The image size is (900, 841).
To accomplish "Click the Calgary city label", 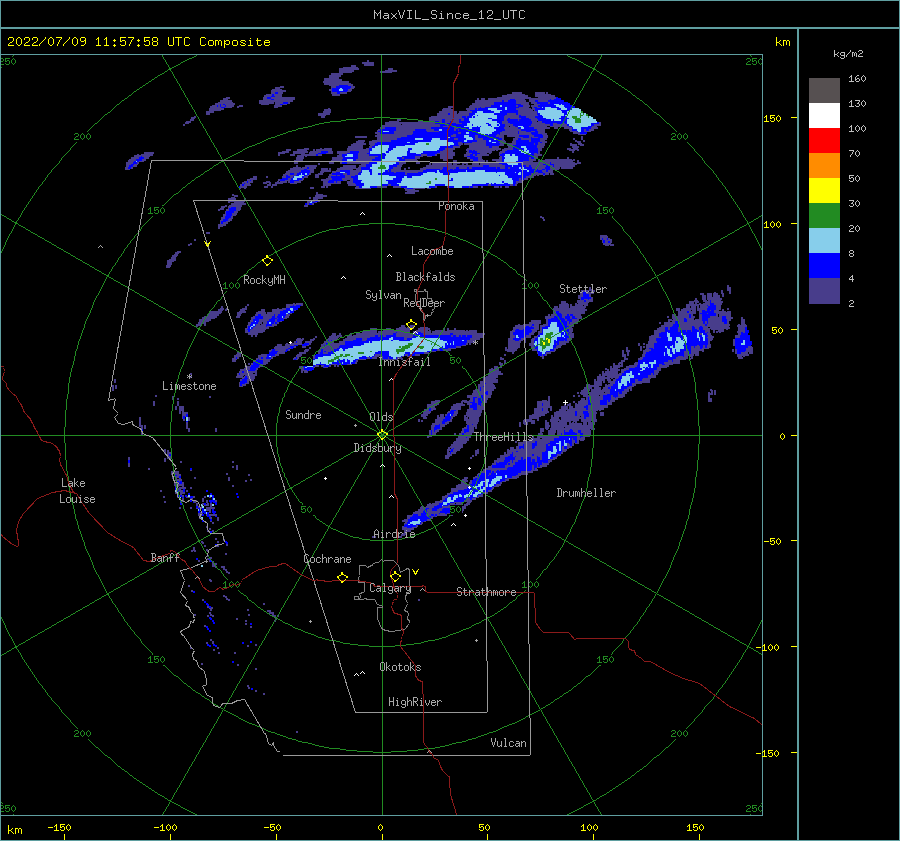I will pos(390,588).
